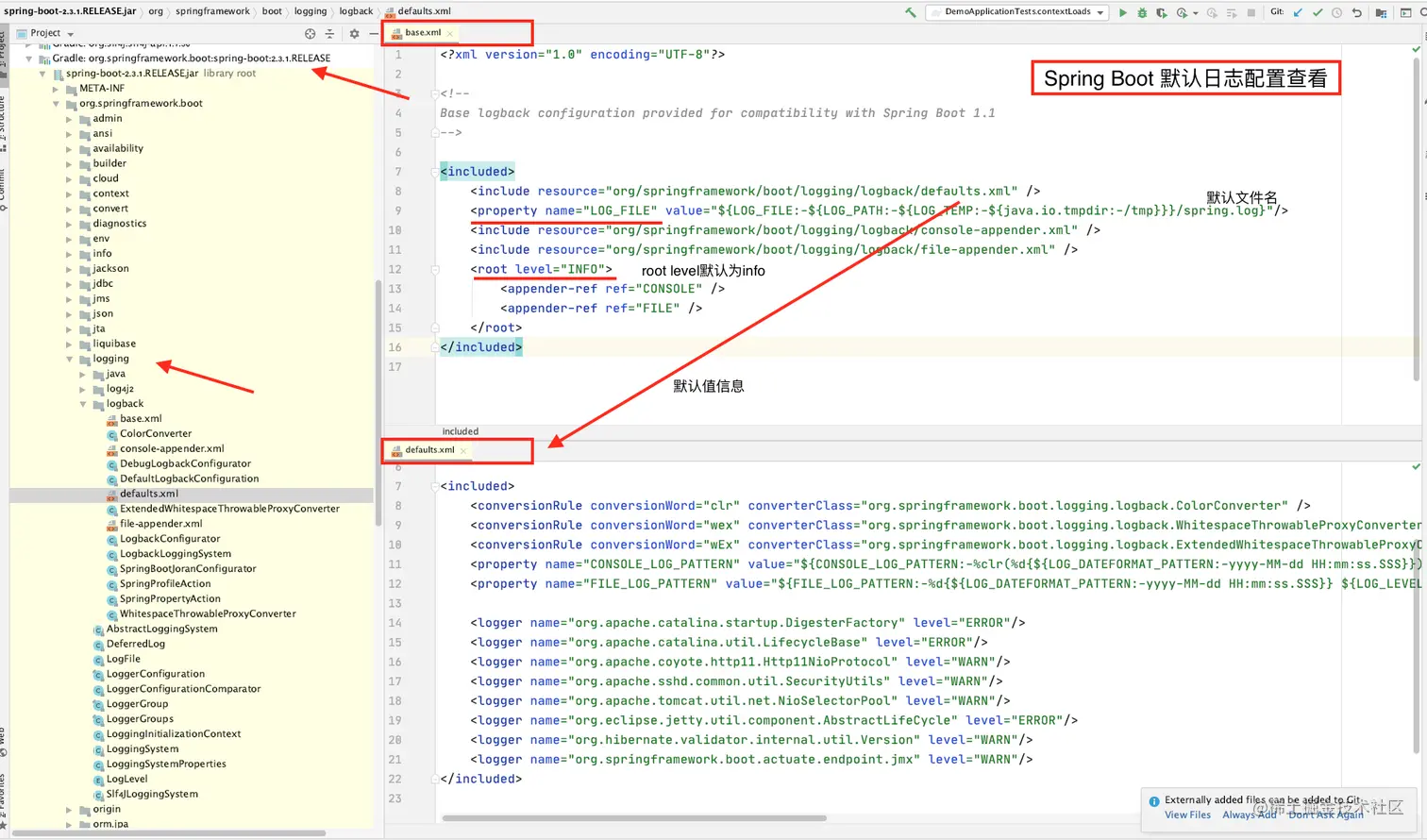
Task: Expand the META-INF folder
Action: tap(57, 89)
